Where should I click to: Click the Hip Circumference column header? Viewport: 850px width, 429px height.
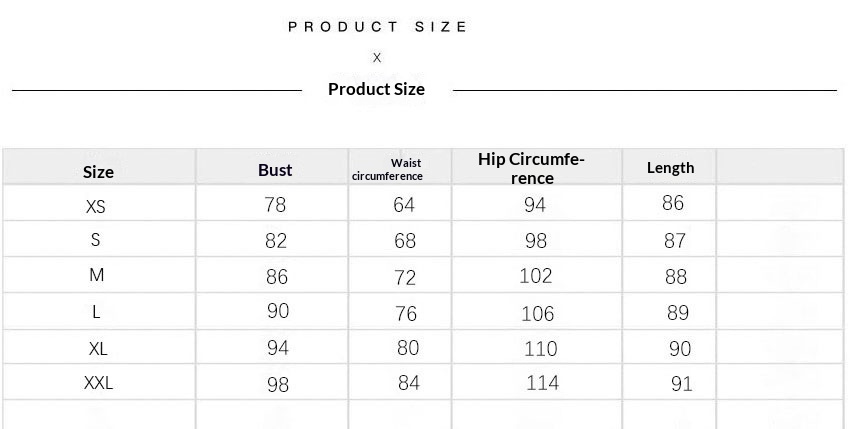coord(531,169)
